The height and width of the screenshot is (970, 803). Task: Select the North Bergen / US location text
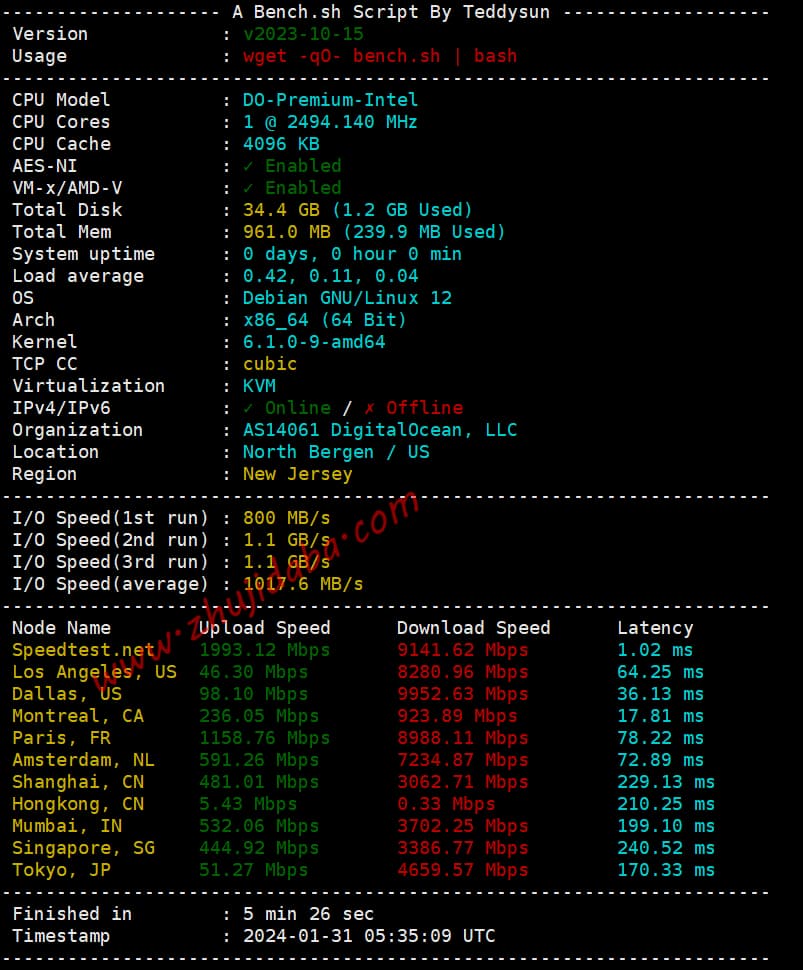click(x=336, y=452)
